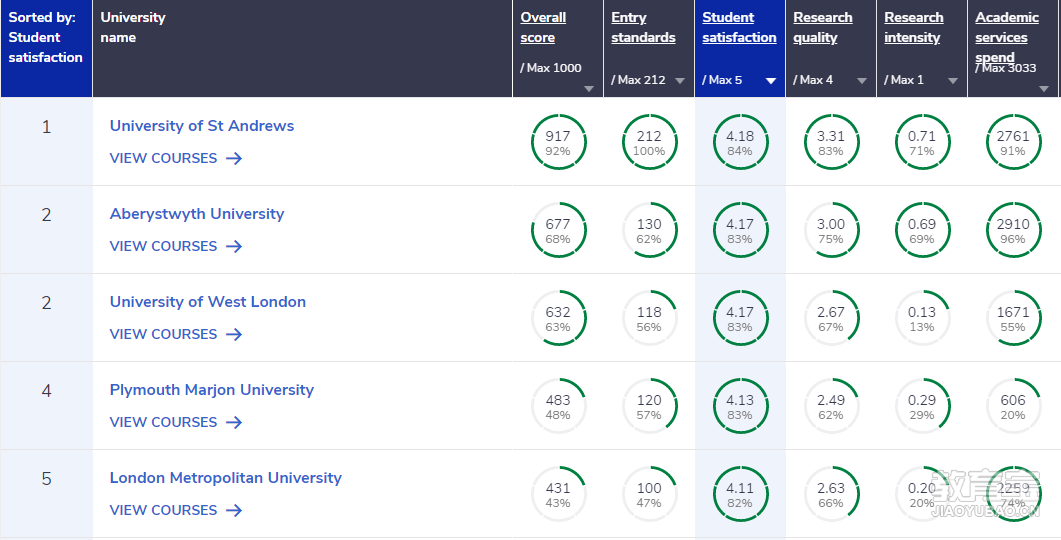Image resolution: width=1061 pixels, height=540 pixels.
Task: Open the Research quality sort dropdown arrow
Action: point(862,81)
